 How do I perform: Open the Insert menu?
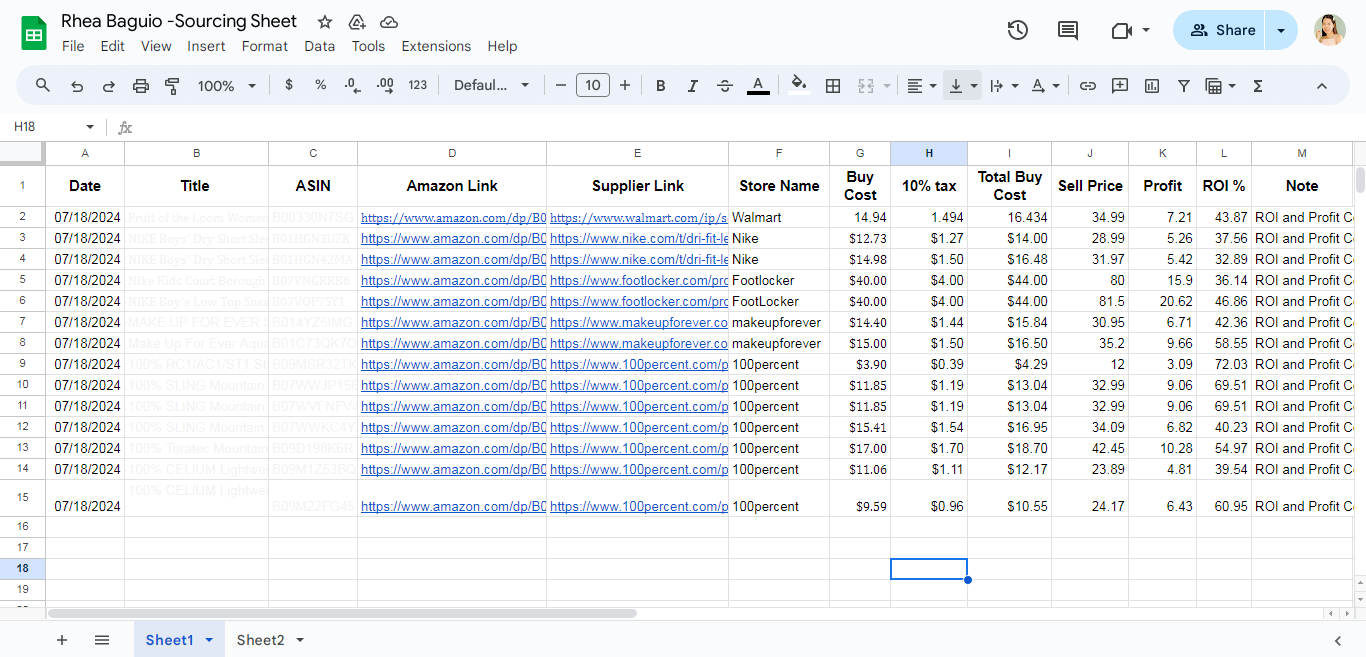click(206, 46)
